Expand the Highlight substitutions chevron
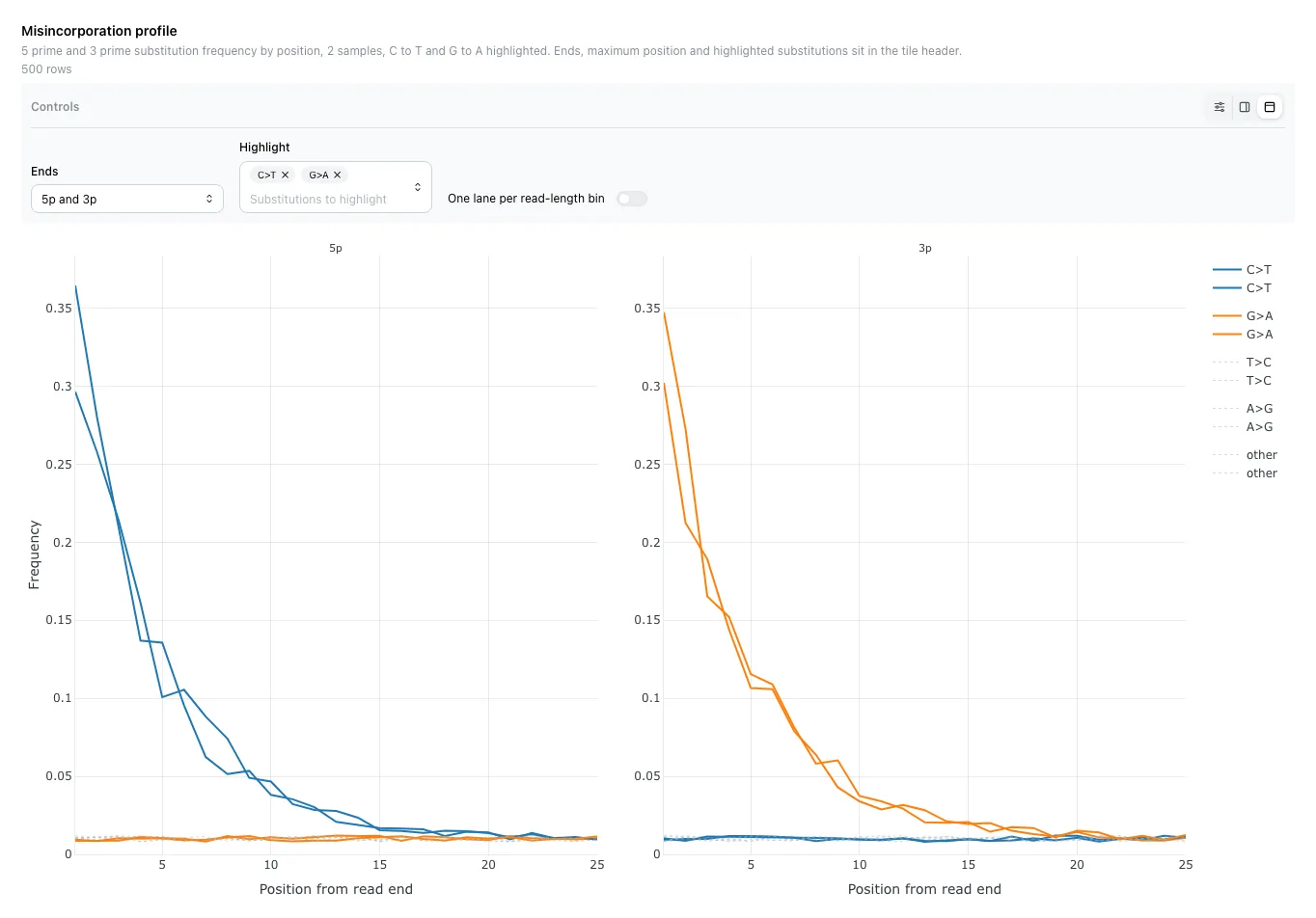The height and width of the screenshot is (918, 1316). 418,187
